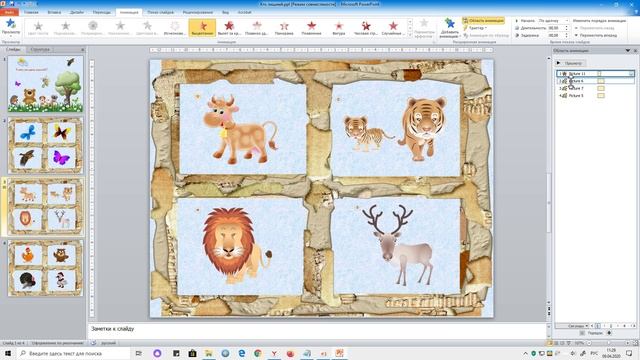640x360 pixels.
Task: Open the 'Переходы' ribbon tab
Action: 102,12
